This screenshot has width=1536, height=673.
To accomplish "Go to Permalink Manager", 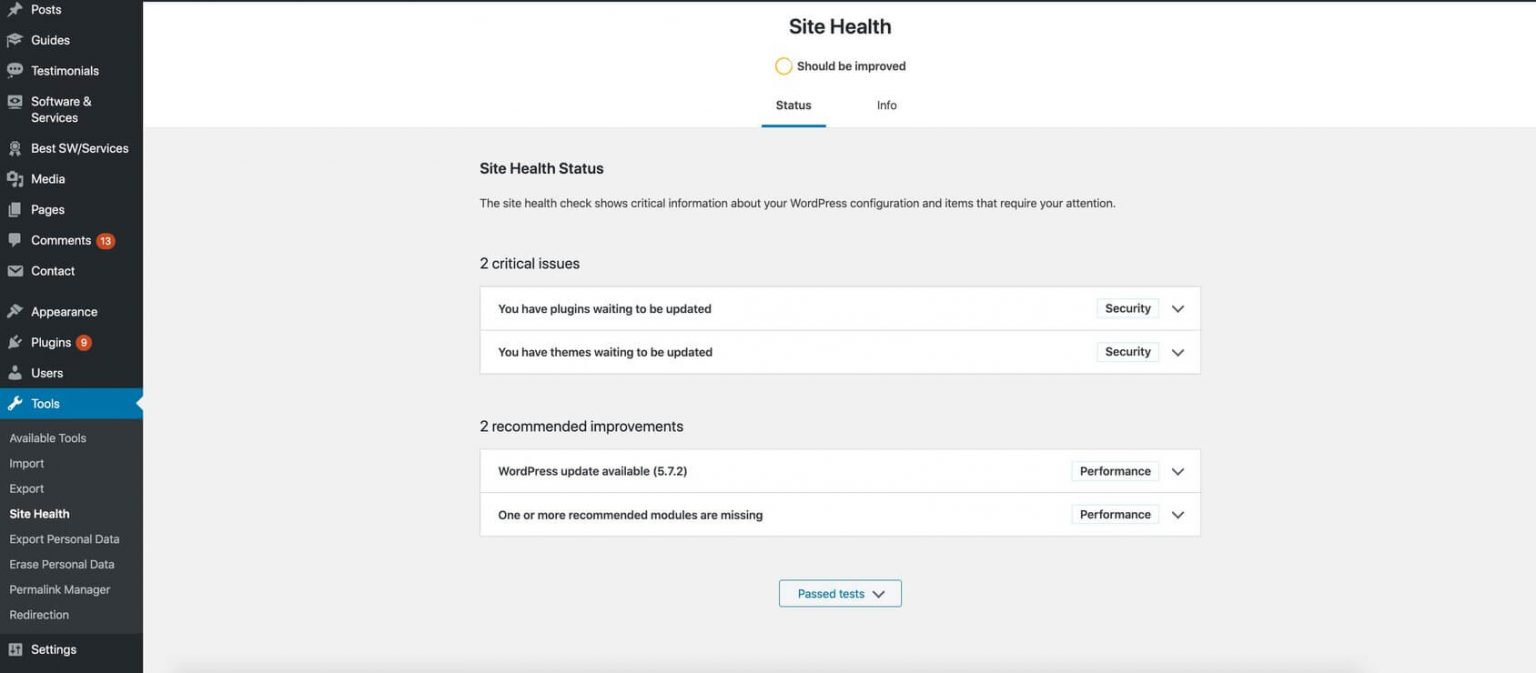I will tap(58, 589).
